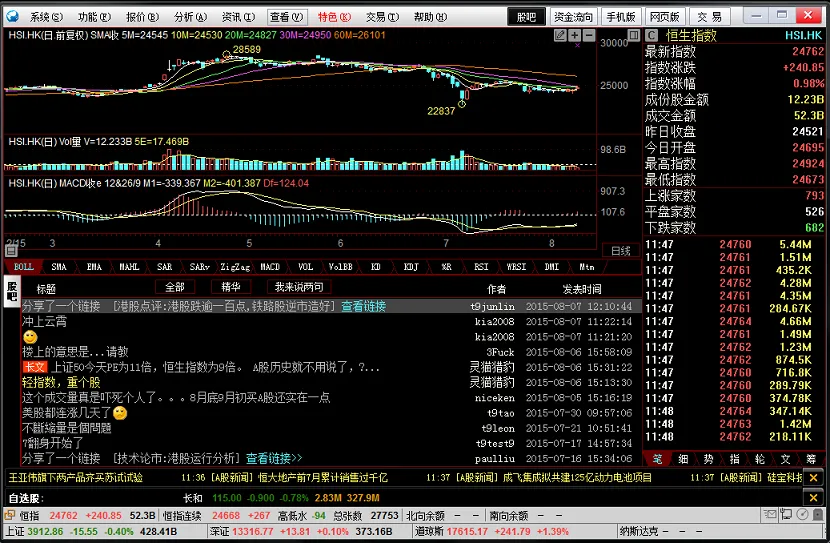This screenshot has height=543, width=830.
Task: Open the 资讯(I) menu
Action: tap(238, 17)
